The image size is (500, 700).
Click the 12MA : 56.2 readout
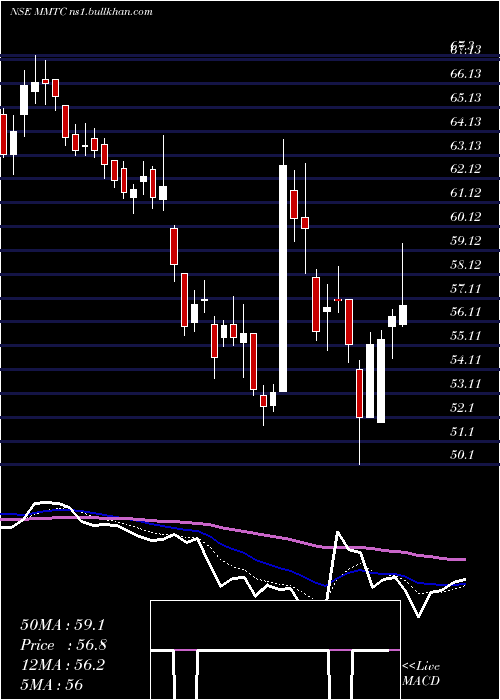point(62,665)
